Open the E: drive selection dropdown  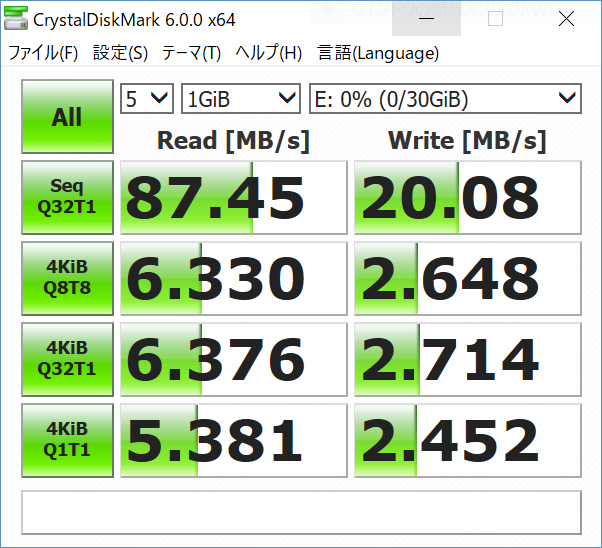coord(445,98)
